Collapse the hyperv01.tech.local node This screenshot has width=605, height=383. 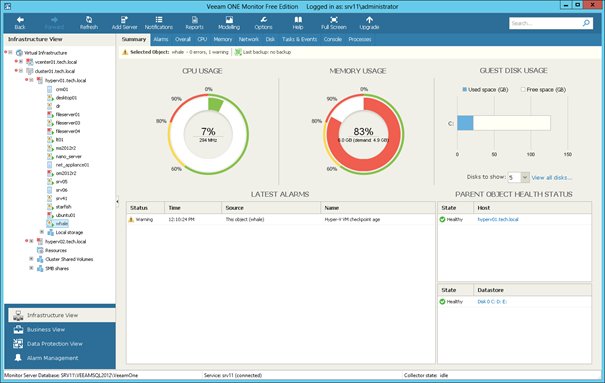(32, 80)
